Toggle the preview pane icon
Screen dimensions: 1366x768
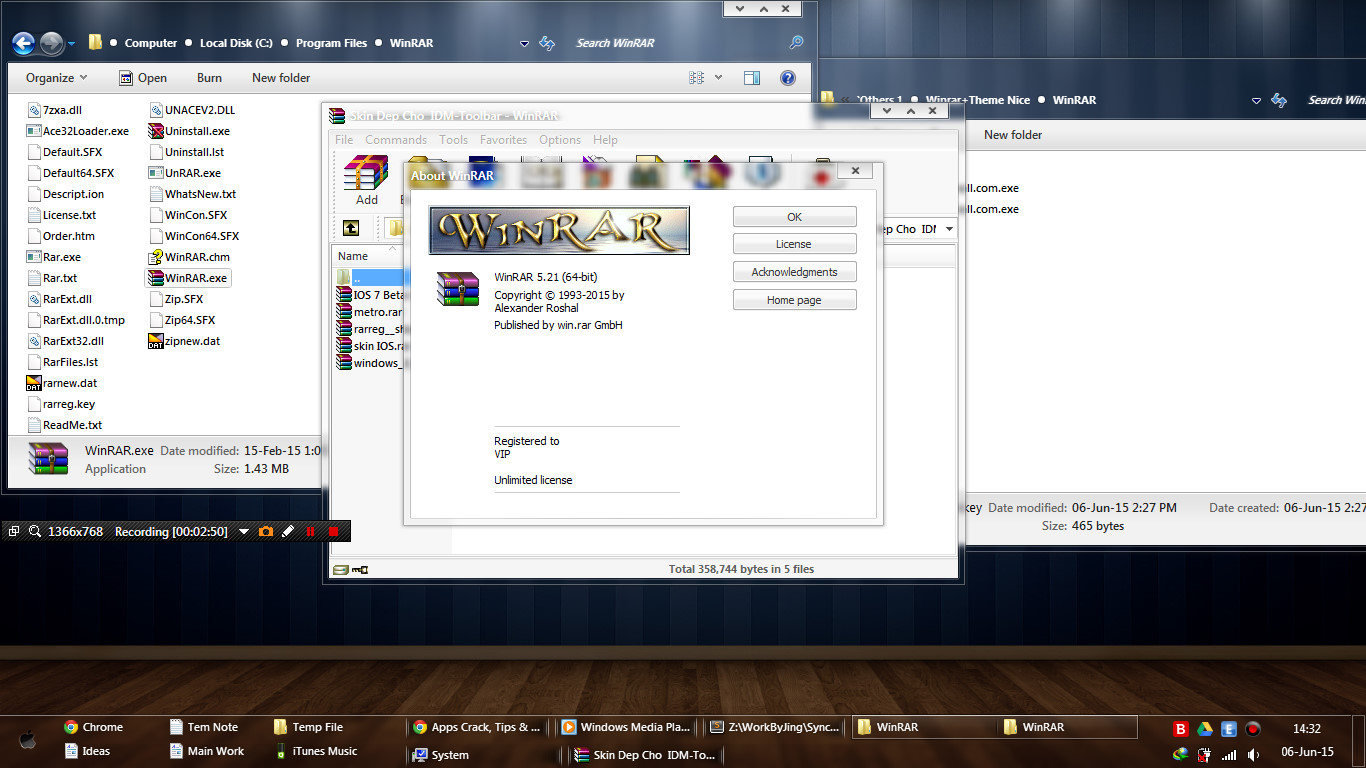[752, 78]
